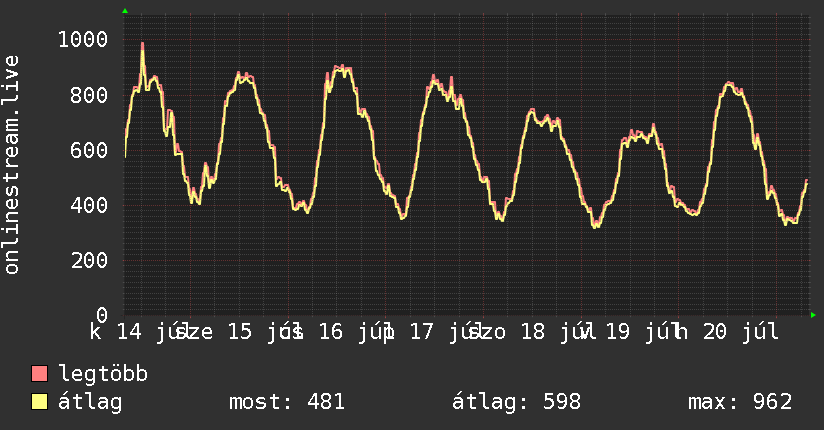Image resolution: width=824 pixels, height=430 pixels.
Task: Click the átlag legend label
Action: point(90,402)
